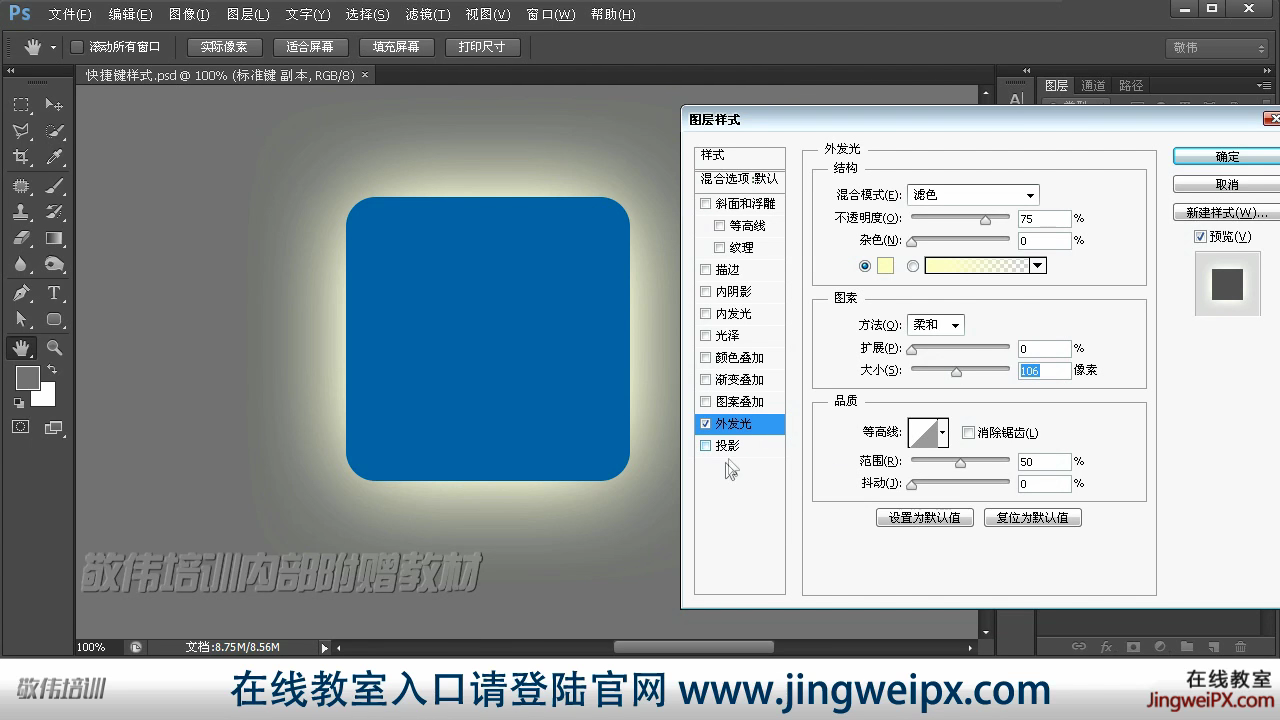
Task: Enable the 内发光 style checkbox
Action: pyautogui.click(x=706, y=314)
